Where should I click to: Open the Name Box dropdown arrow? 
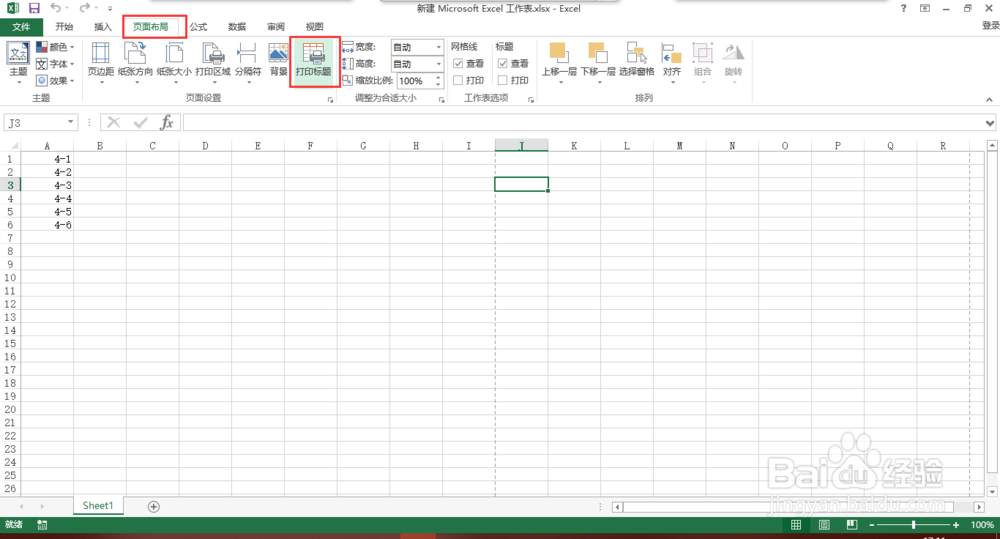pos(70,122)
